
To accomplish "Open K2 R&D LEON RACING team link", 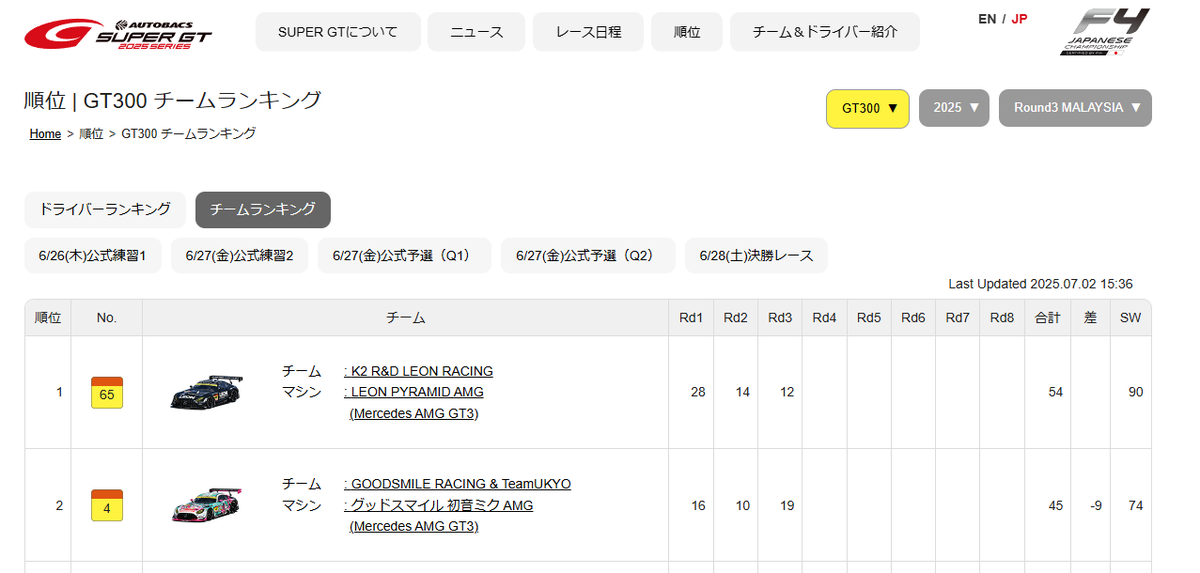I will coord(421,371).
